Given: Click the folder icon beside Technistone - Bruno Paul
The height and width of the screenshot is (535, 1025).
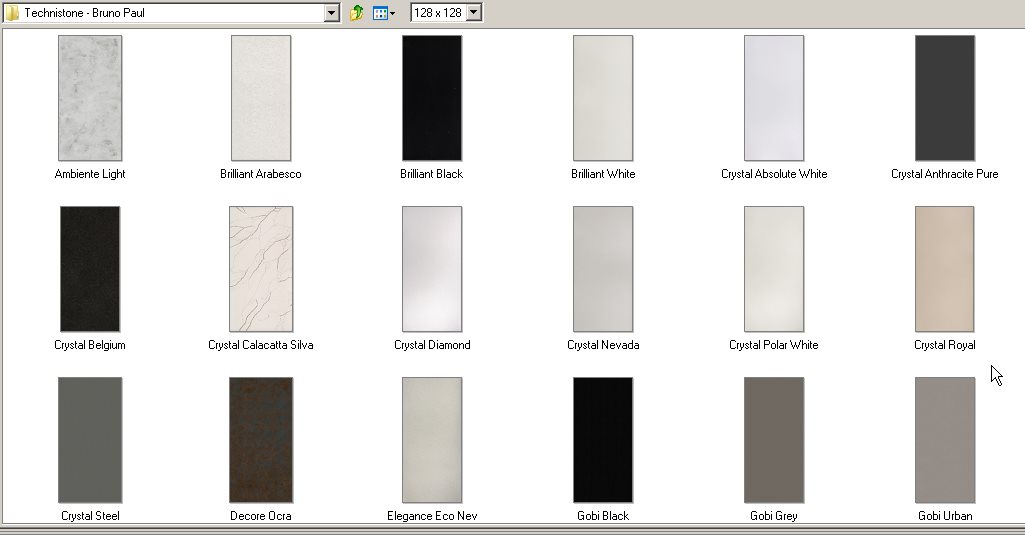Looking at the screenshot, I should 12,12.
